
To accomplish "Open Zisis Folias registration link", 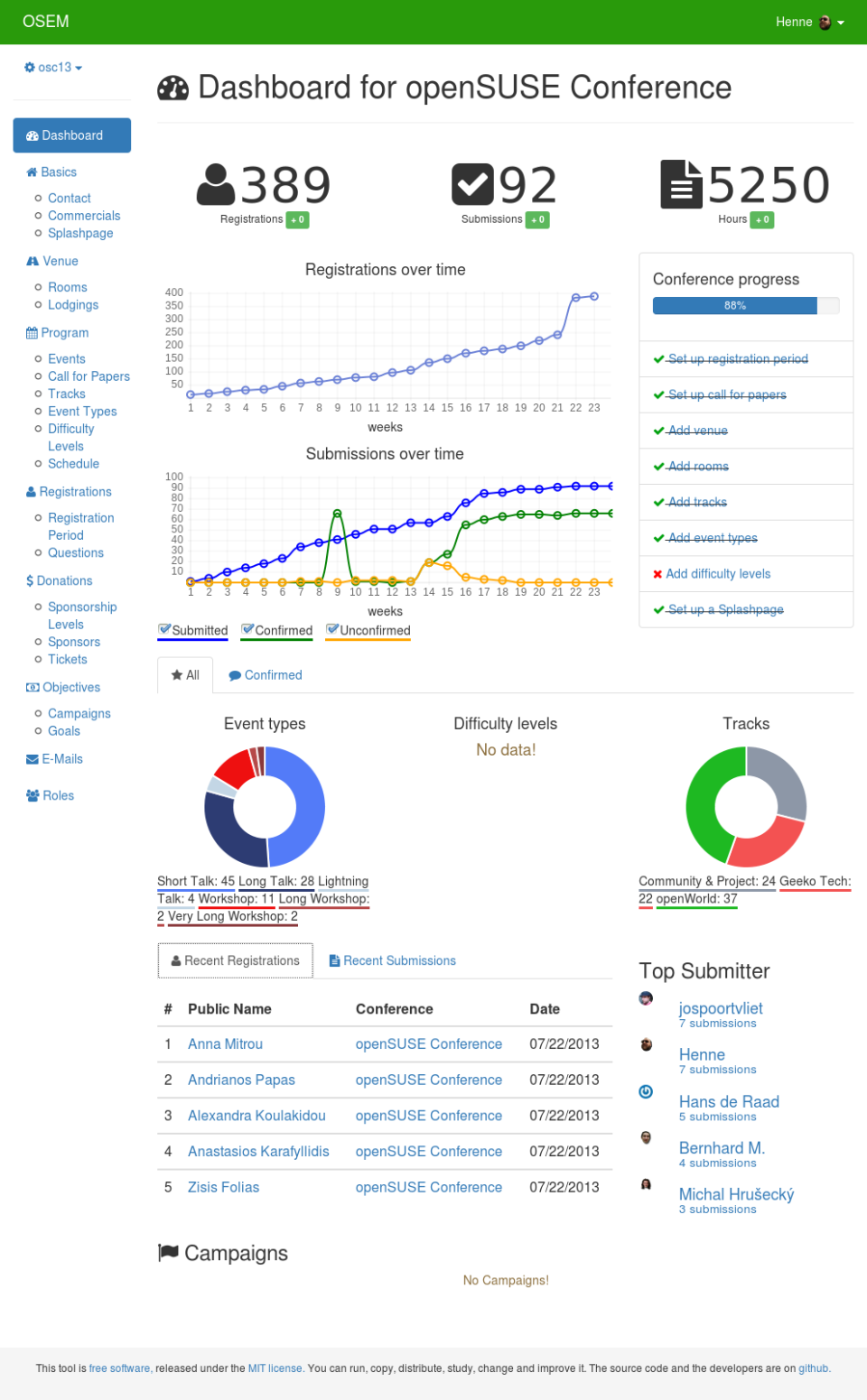I will point(223,1187).
